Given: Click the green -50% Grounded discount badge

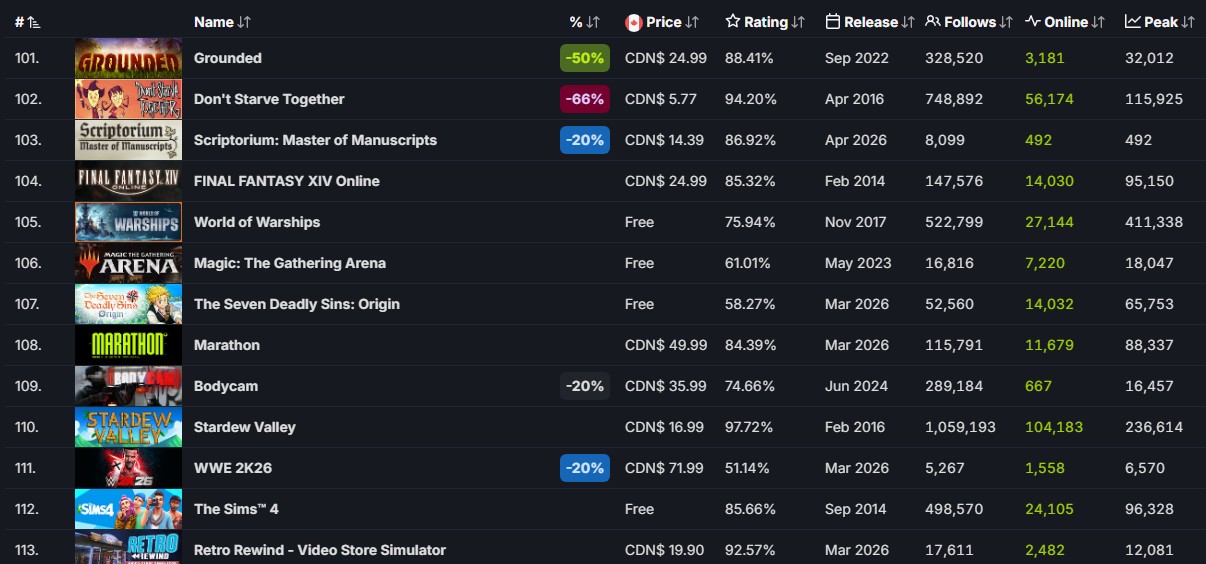Looking at the screenshot, I should [585, 58].
